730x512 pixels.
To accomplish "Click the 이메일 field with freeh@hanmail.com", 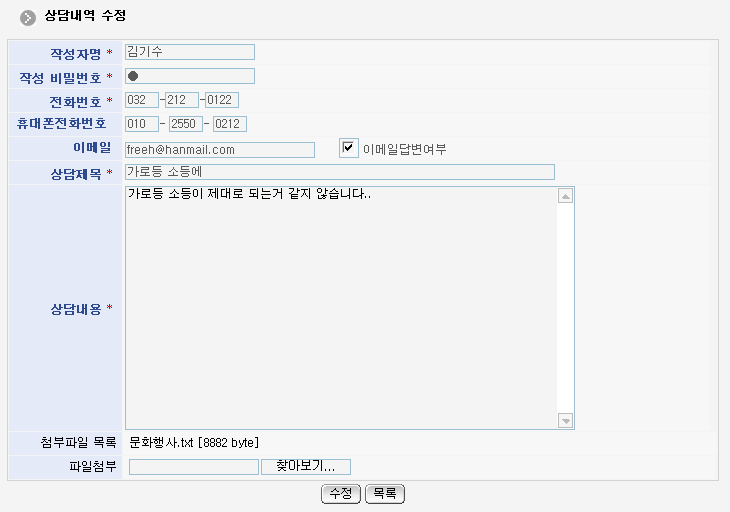I will (x=219, y=149).
